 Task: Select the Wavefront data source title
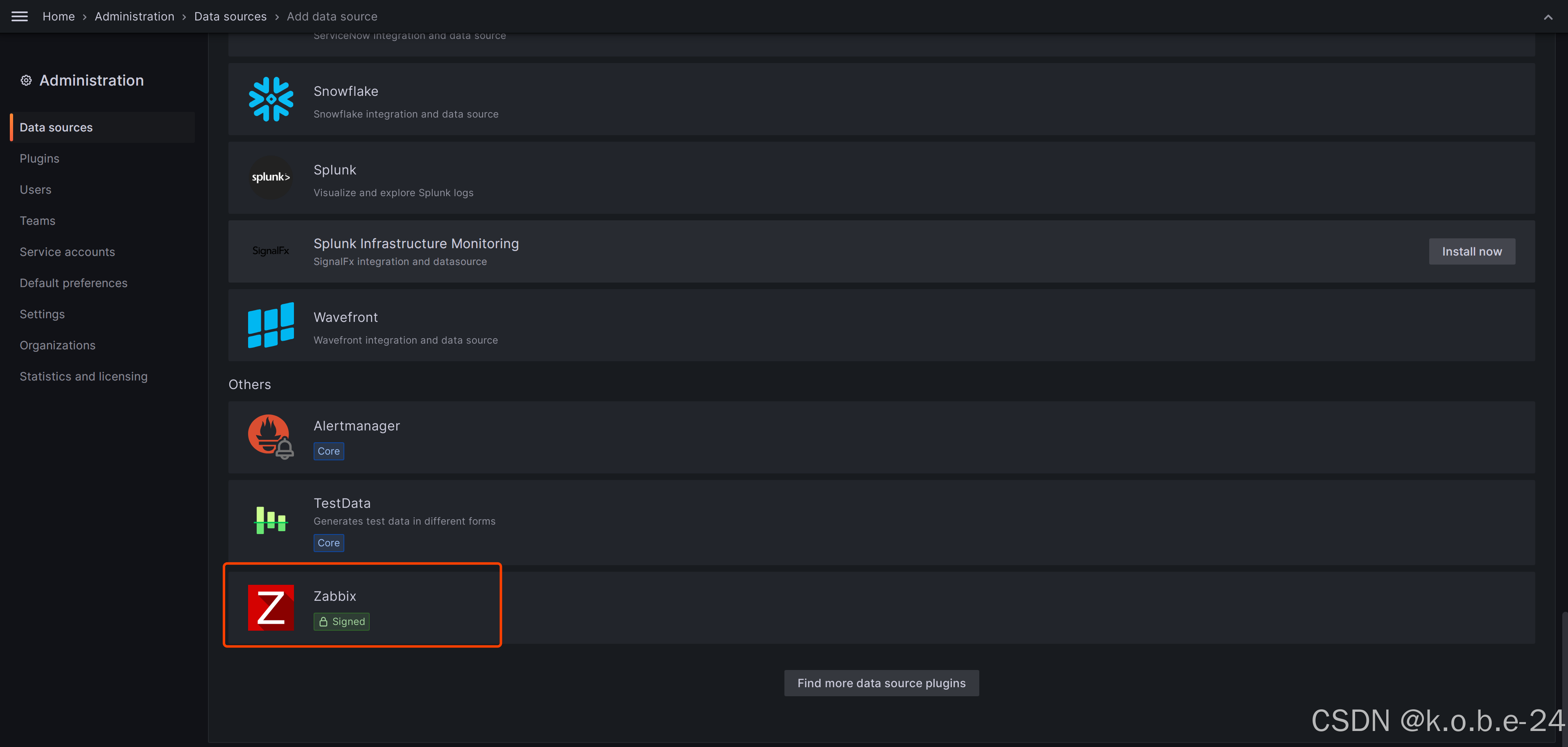346,317
